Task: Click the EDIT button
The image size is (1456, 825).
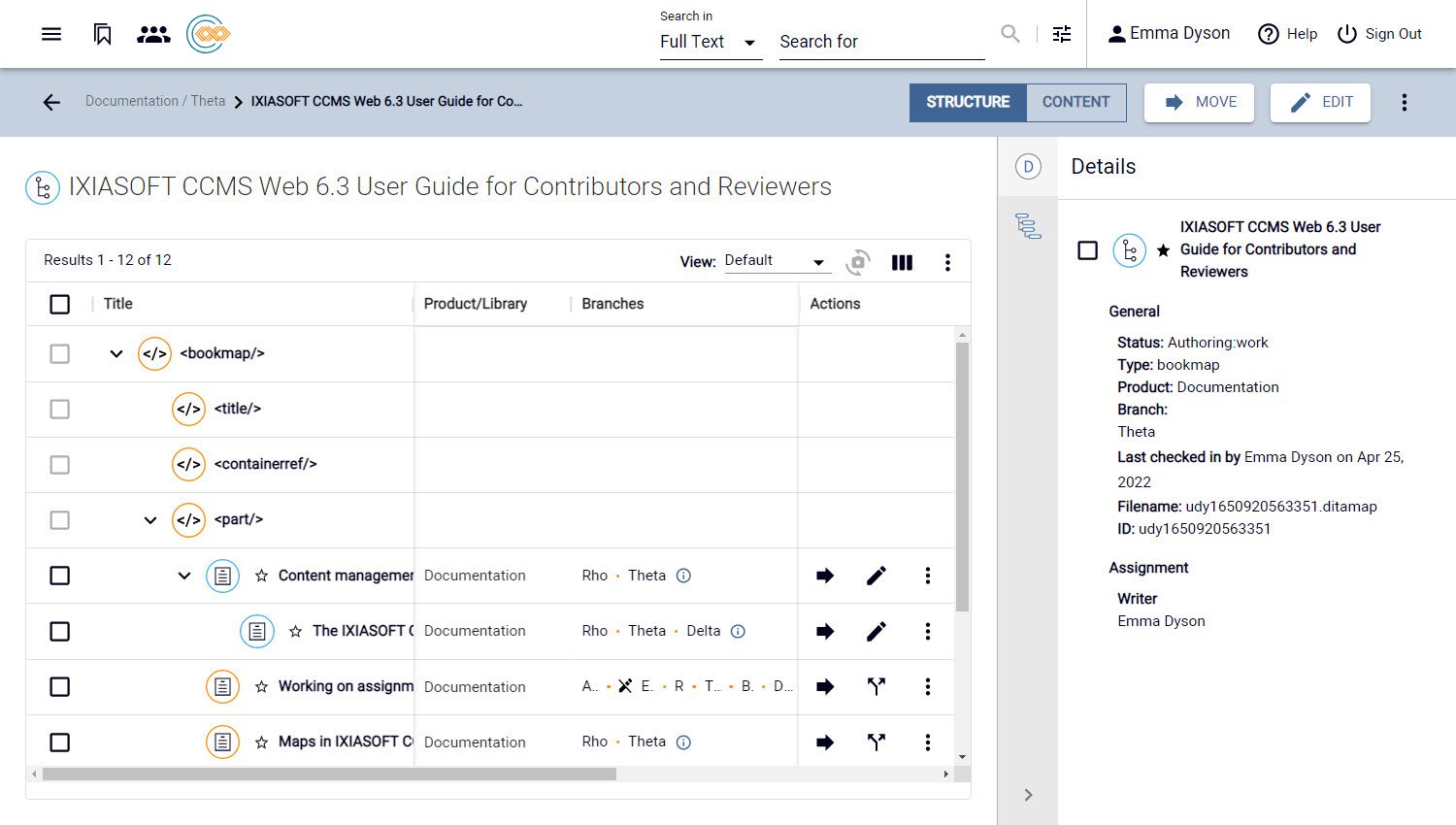Action: pos(1320,102)
